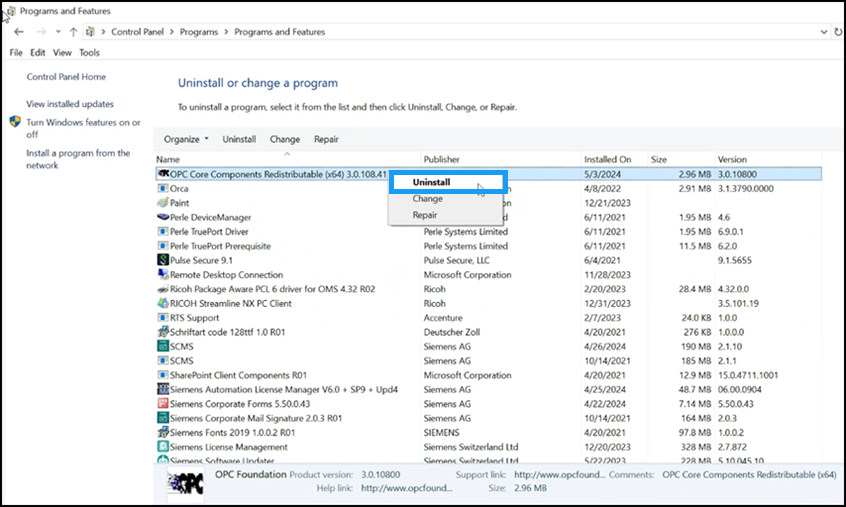Open View installed updates link

pyautogui.click(x=70, y=104)
